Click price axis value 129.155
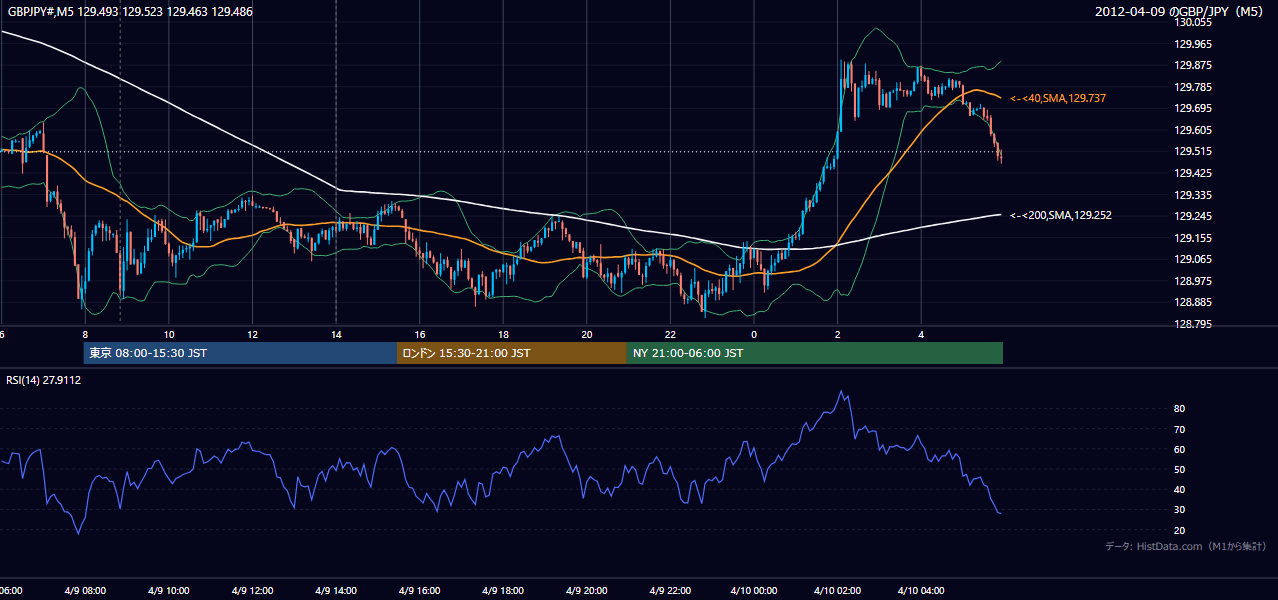 pos(1194,238)
